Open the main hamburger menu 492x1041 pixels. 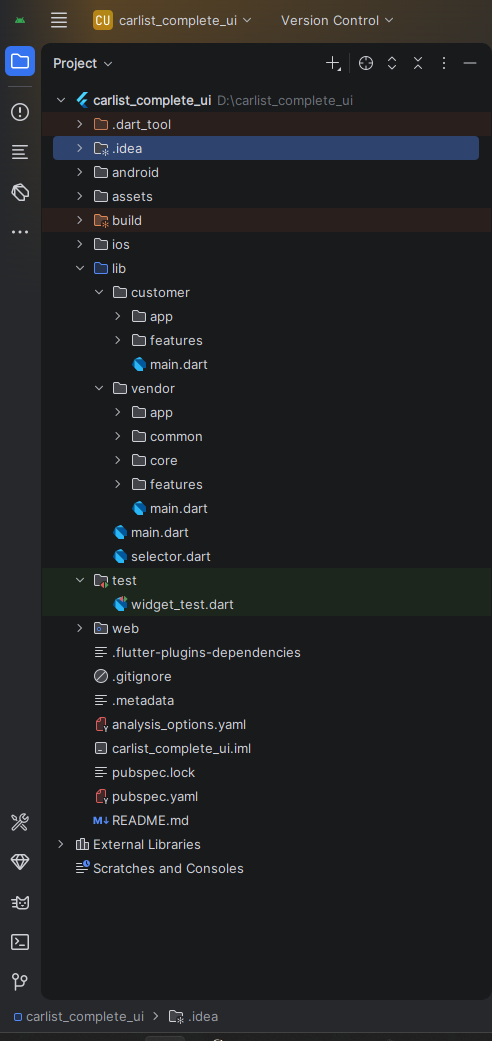pyautogui.click(x=59, y=21)
